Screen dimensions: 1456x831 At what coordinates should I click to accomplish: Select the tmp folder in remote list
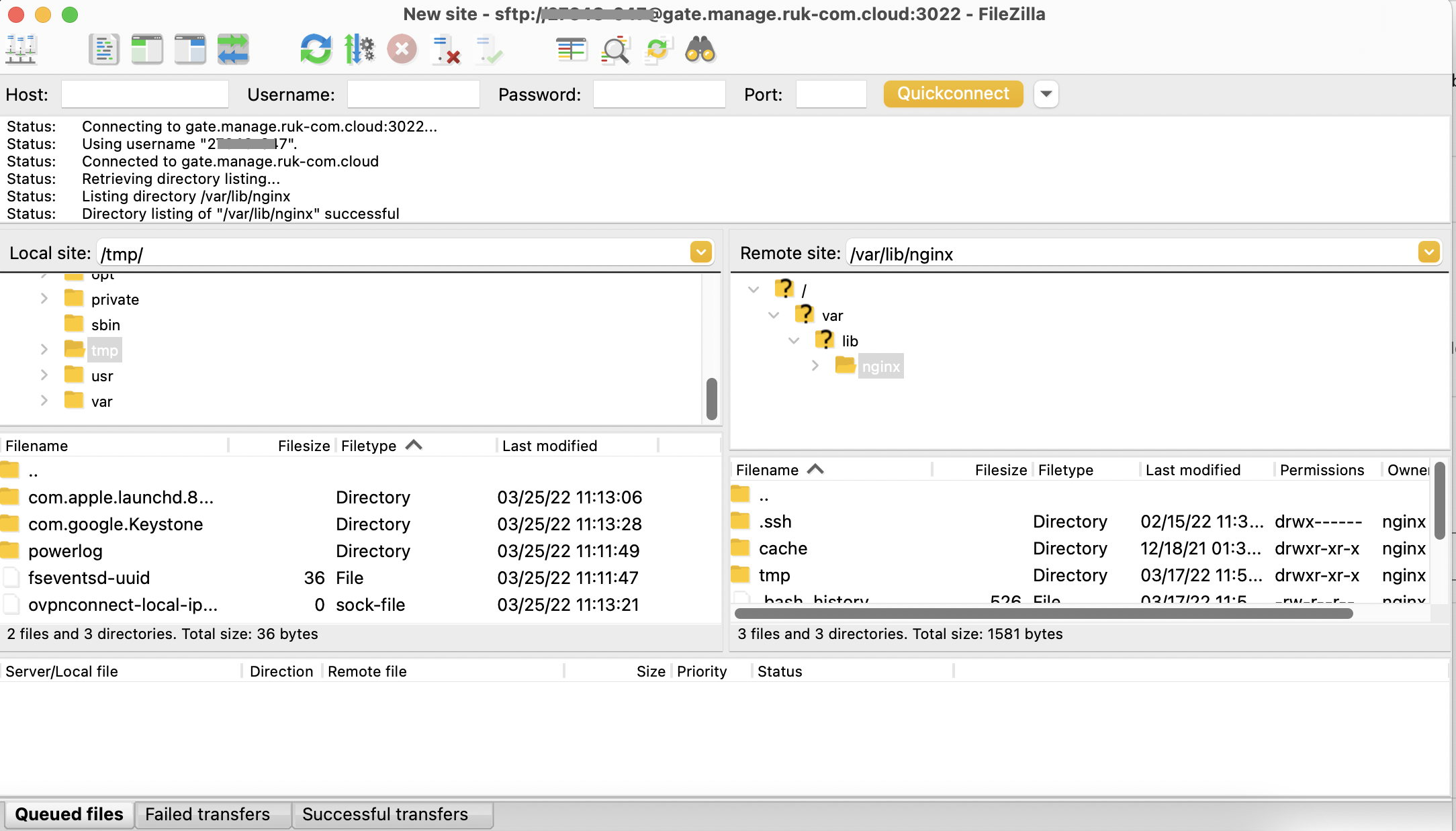click(x=1080, y=575)
